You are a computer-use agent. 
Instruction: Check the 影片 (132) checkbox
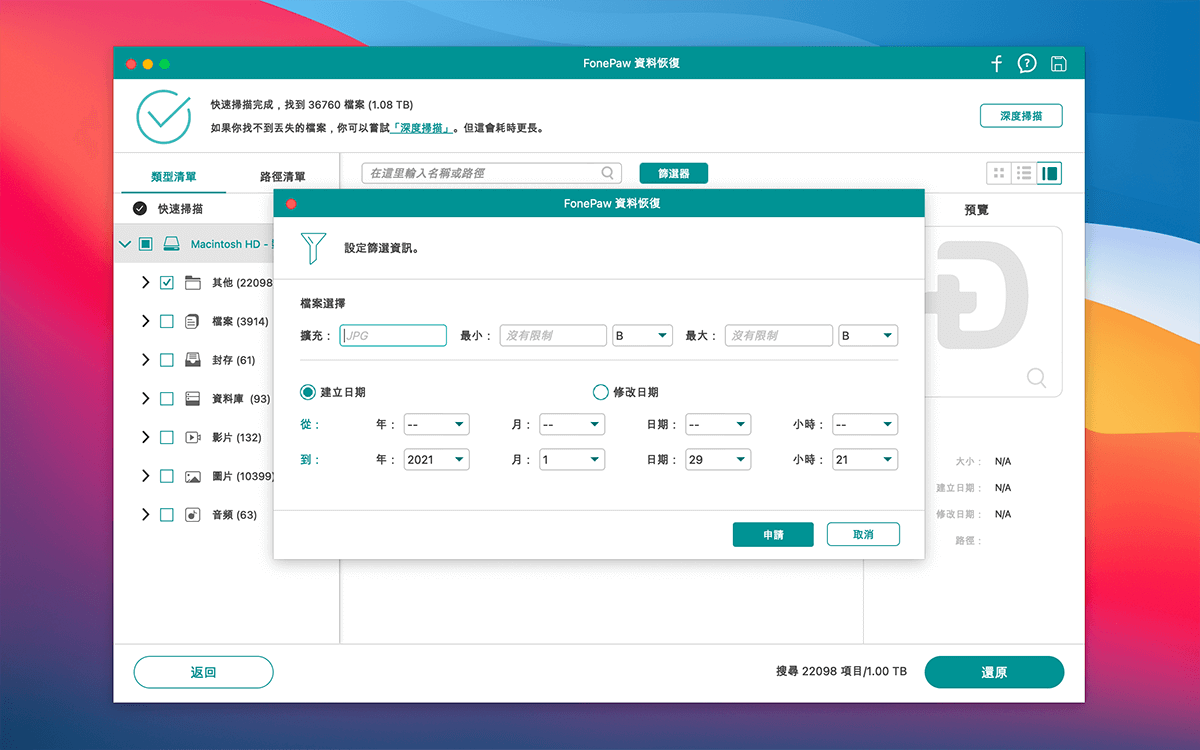coord(167,437)
